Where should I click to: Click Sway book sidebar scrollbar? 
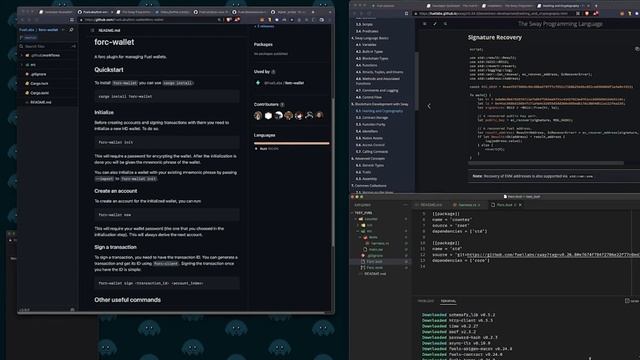[416, 81]
